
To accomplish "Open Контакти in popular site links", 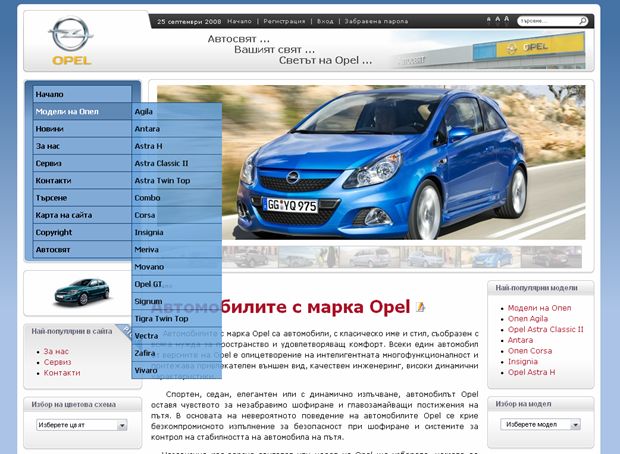I will click(x=62, y=373).
